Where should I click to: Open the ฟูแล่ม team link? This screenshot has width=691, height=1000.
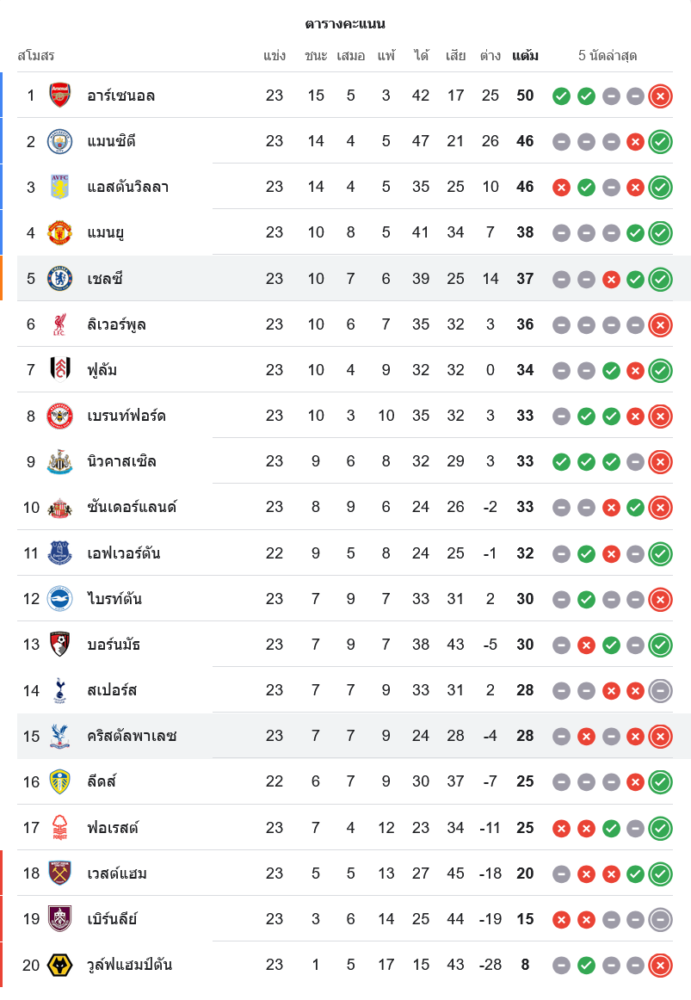(102, 370)
